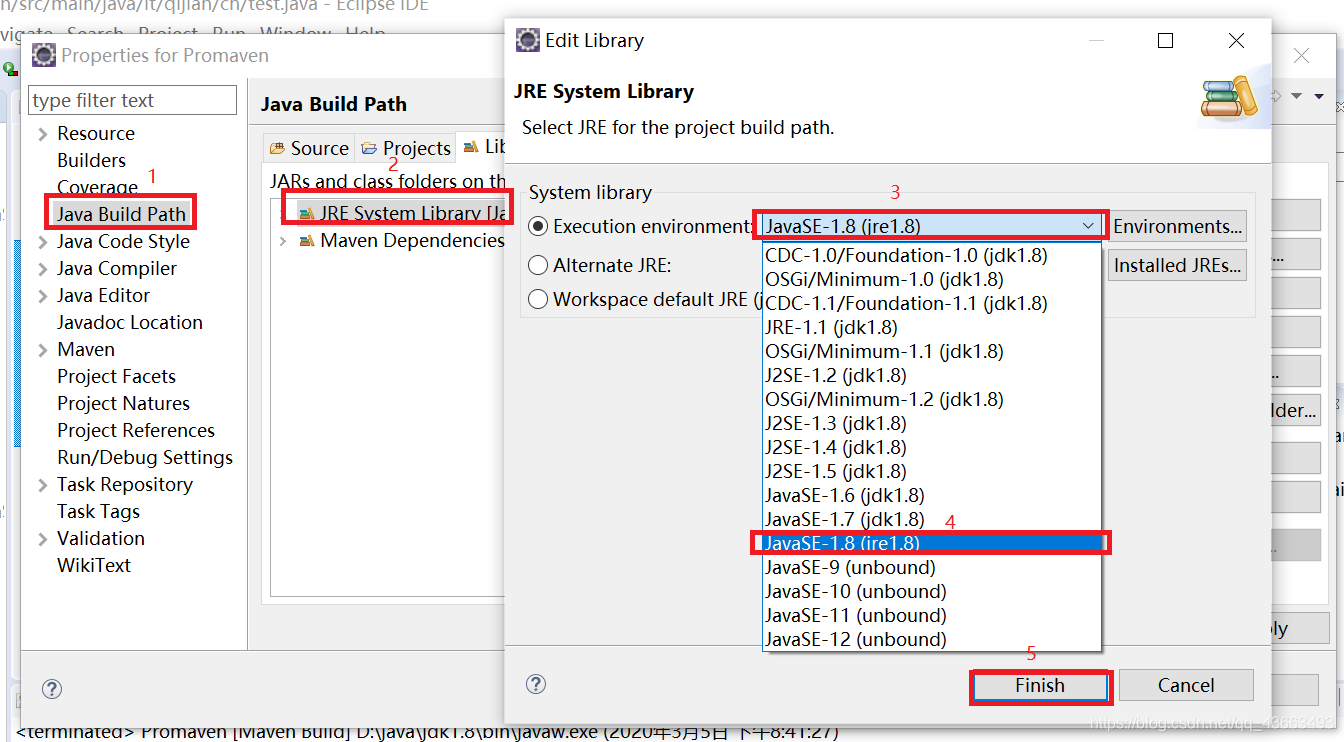
Task: Select Coverage in the properties tree
Action: coord(98,187)
